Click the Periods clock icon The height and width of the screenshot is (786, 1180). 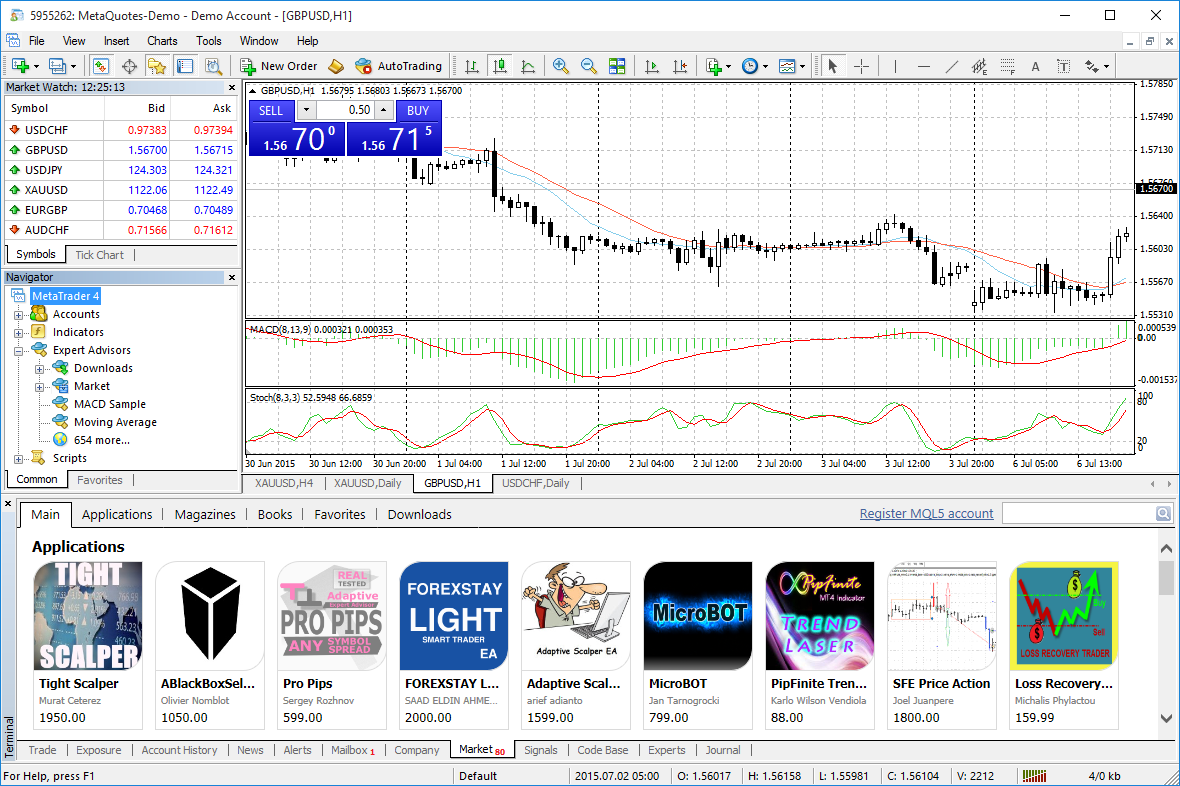pyautogui.click(x=750, y=66)
